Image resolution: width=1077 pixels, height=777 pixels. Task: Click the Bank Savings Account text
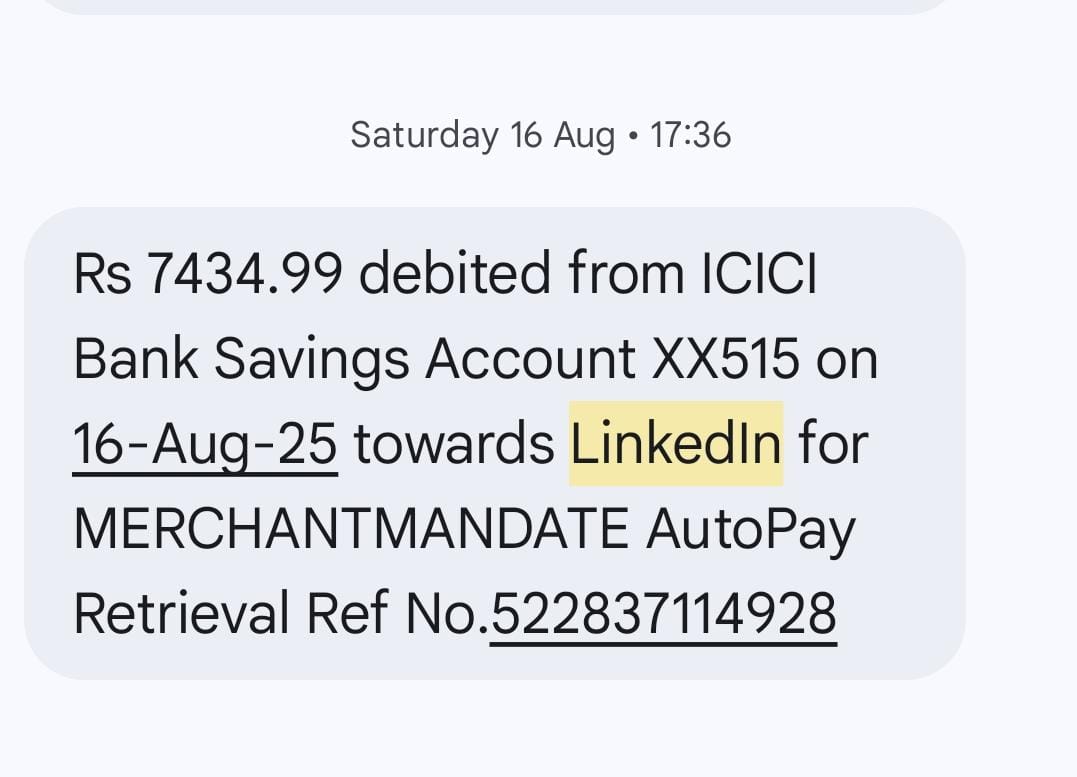[355, 358]
